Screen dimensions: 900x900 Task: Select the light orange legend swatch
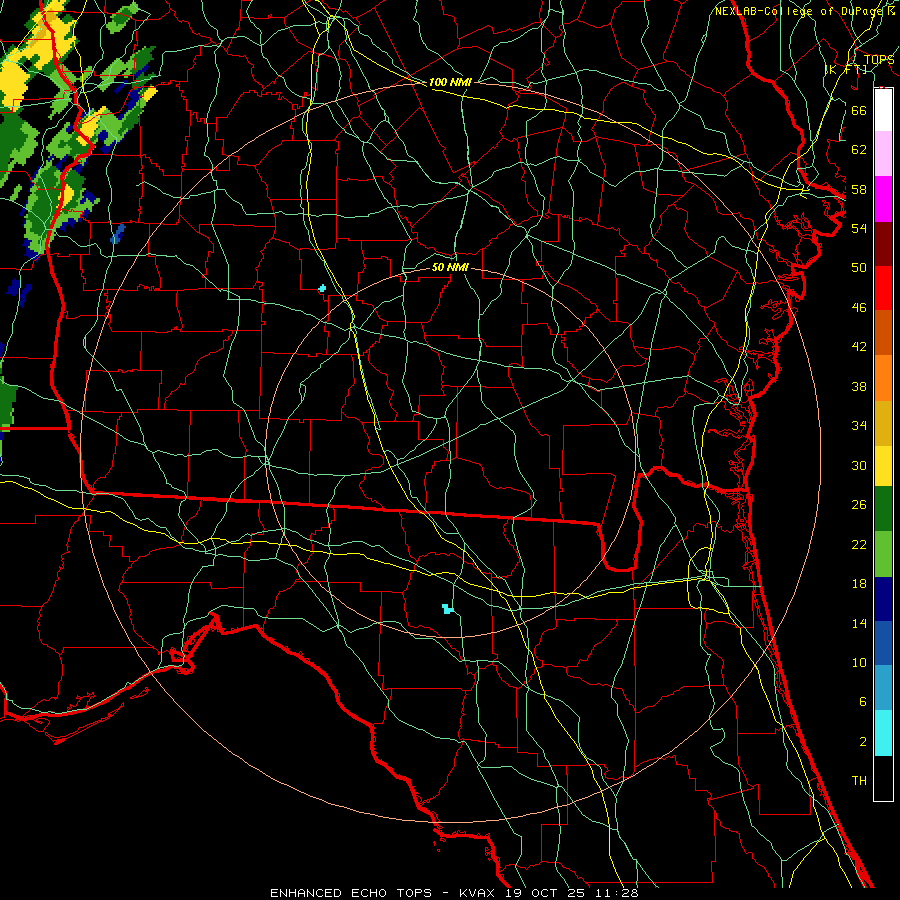(x=883, y=378)
